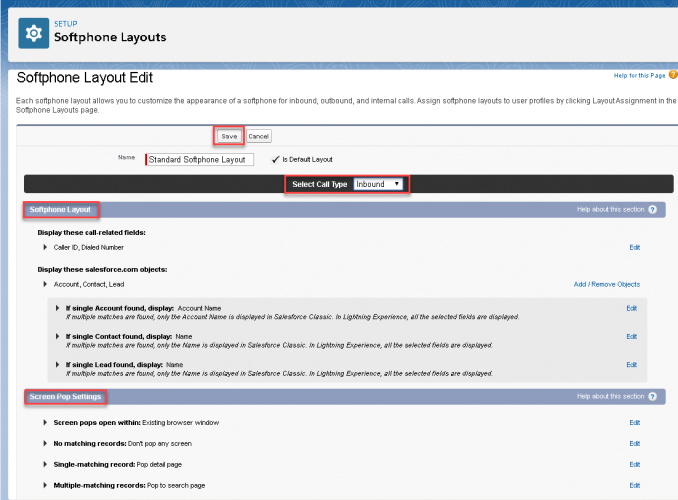The image size is (678, 500).
Task: Edit the Multiple-matching records setting
Action: click(634, 485)
